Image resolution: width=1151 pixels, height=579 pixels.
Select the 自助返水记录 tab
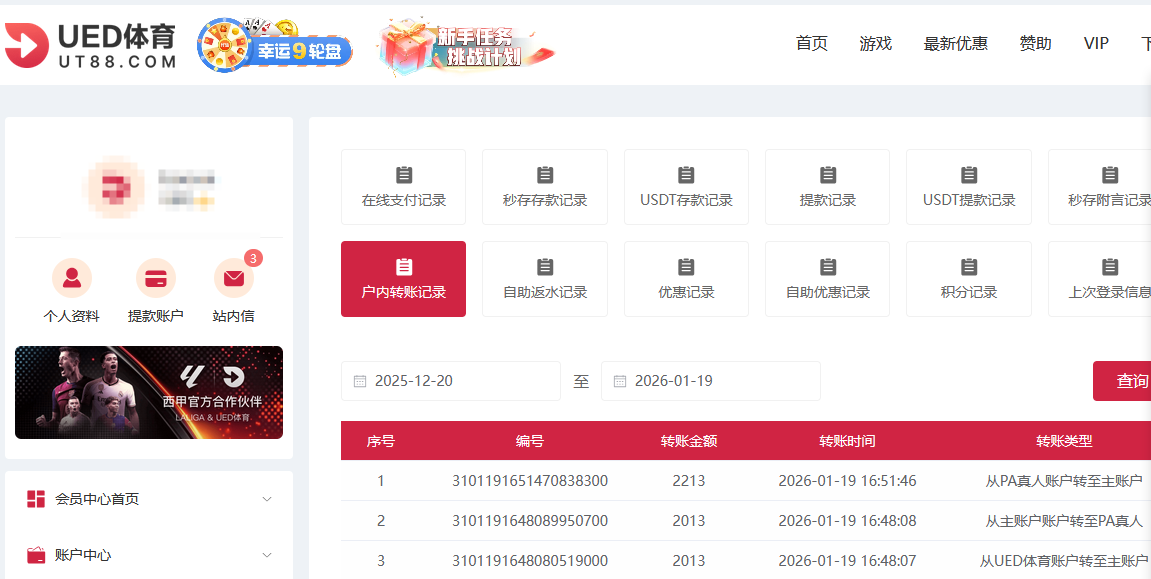(545, 279)
